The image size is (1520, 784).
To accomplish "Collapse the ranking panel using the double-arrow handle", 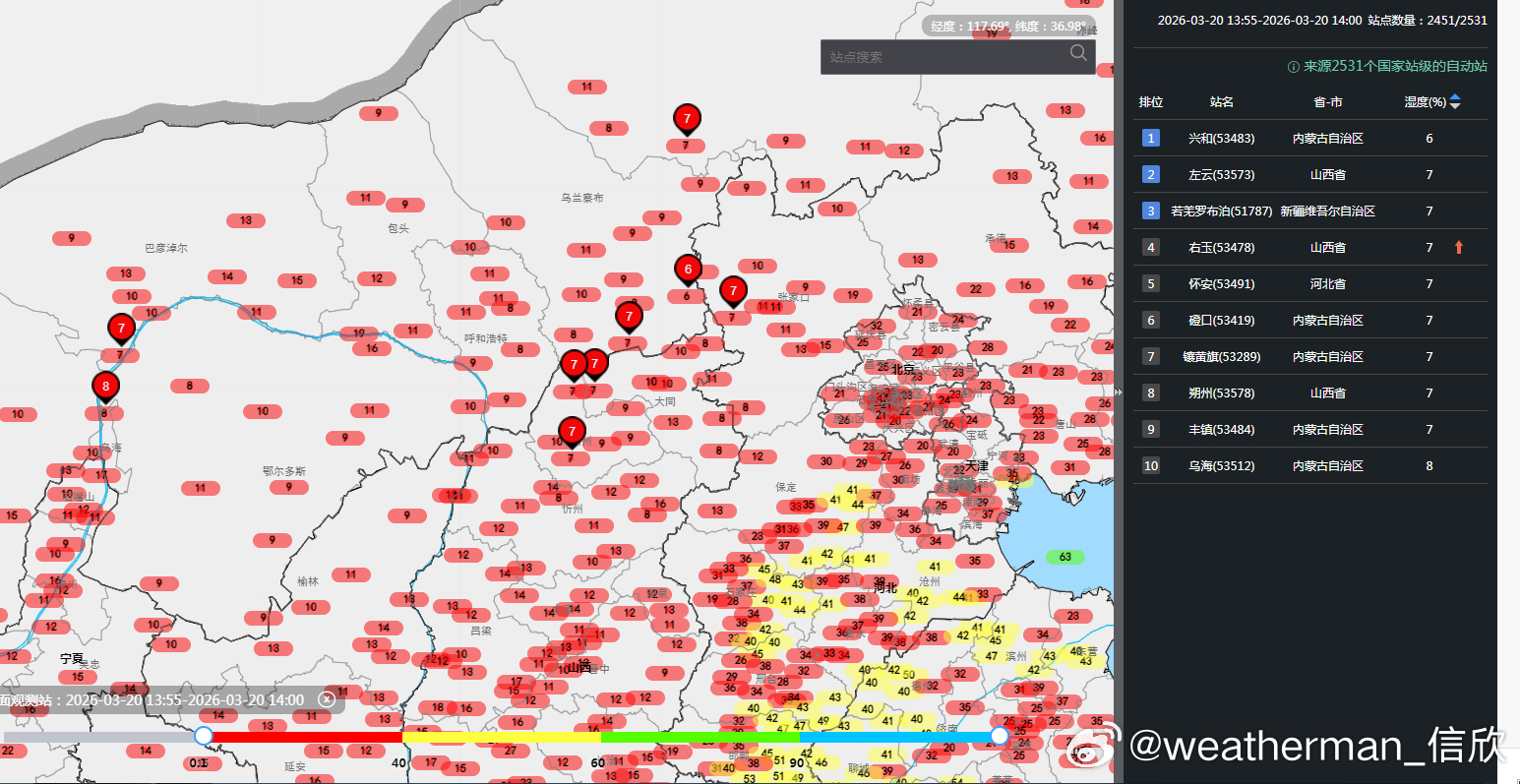I will click(x=1118, y=392).
